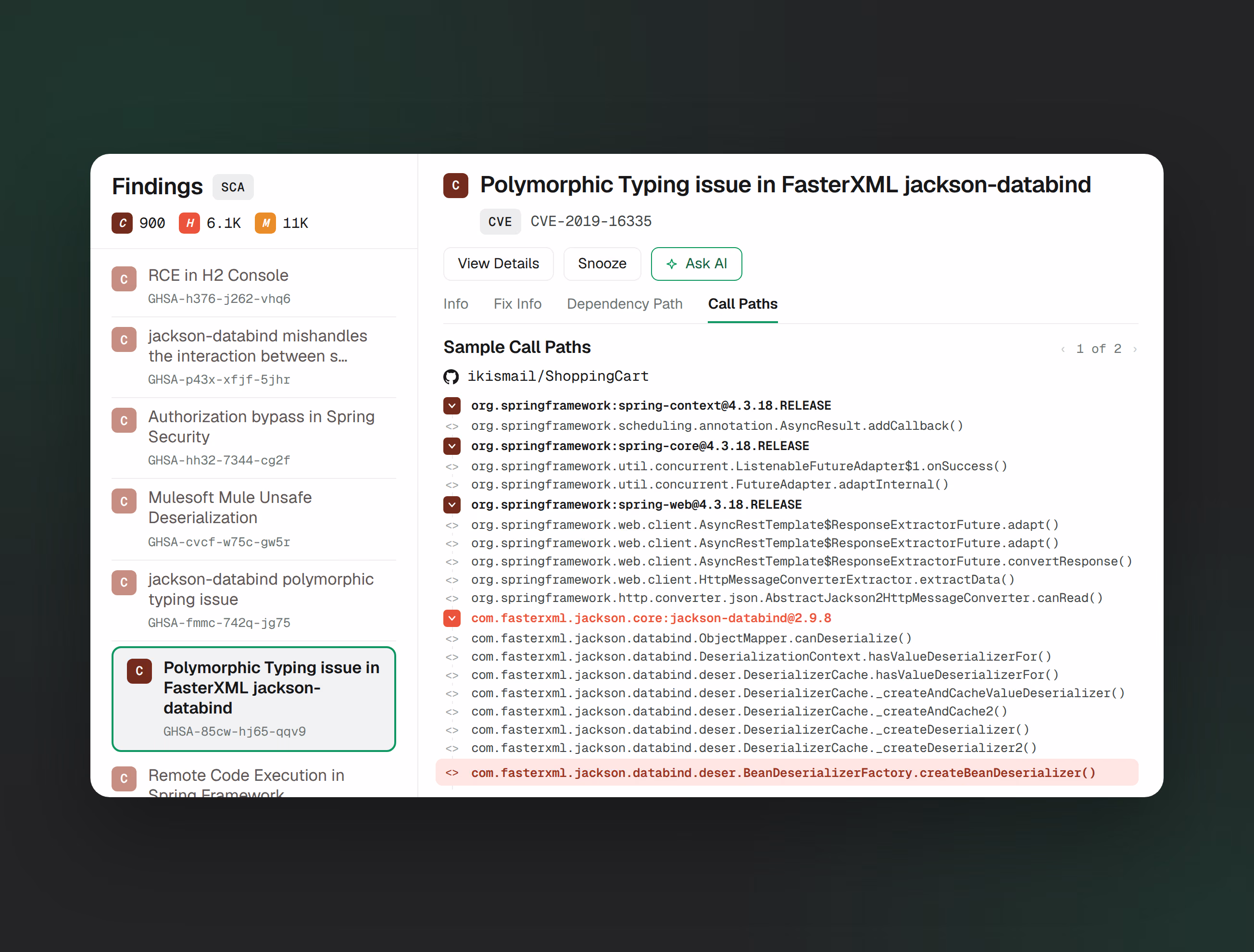Click code icon next to AbstractJackson2HttpMessageConverter.canRead()
Screen dimensions: 1254x952
[x=452, y=598]
